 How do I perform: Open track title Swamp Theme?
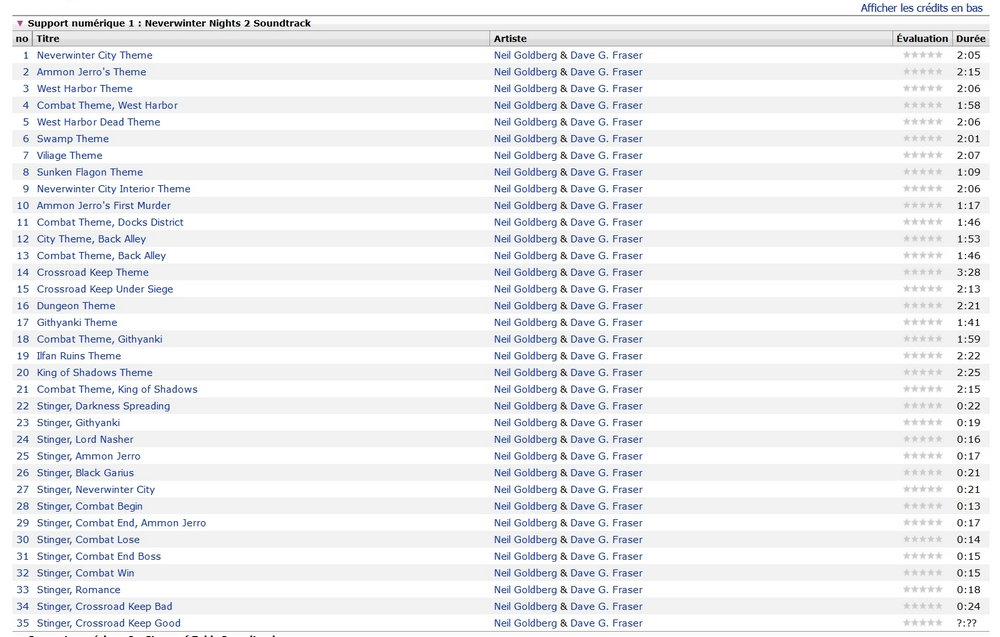73,138
